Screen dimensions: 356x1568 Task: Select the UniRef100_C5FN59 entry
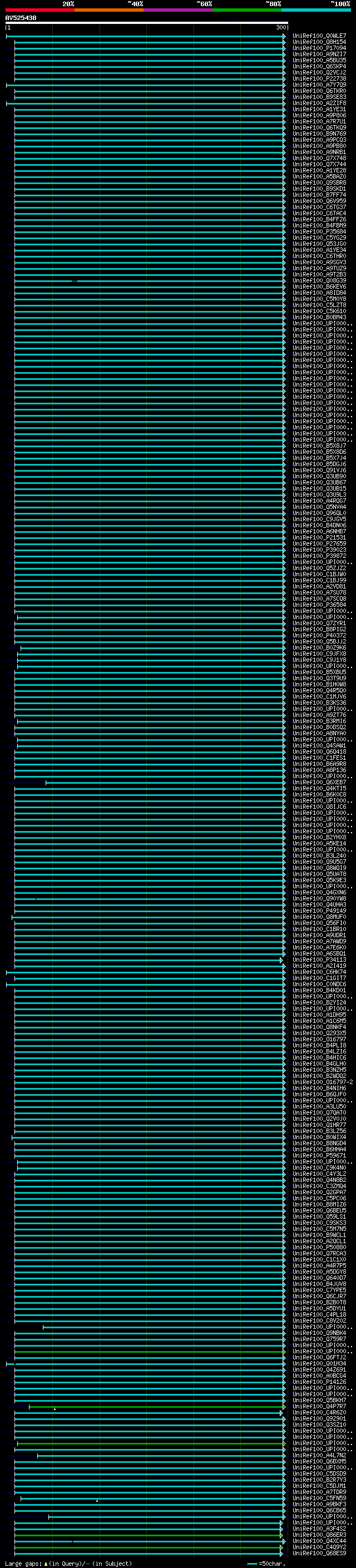[x=319, y=1498]
